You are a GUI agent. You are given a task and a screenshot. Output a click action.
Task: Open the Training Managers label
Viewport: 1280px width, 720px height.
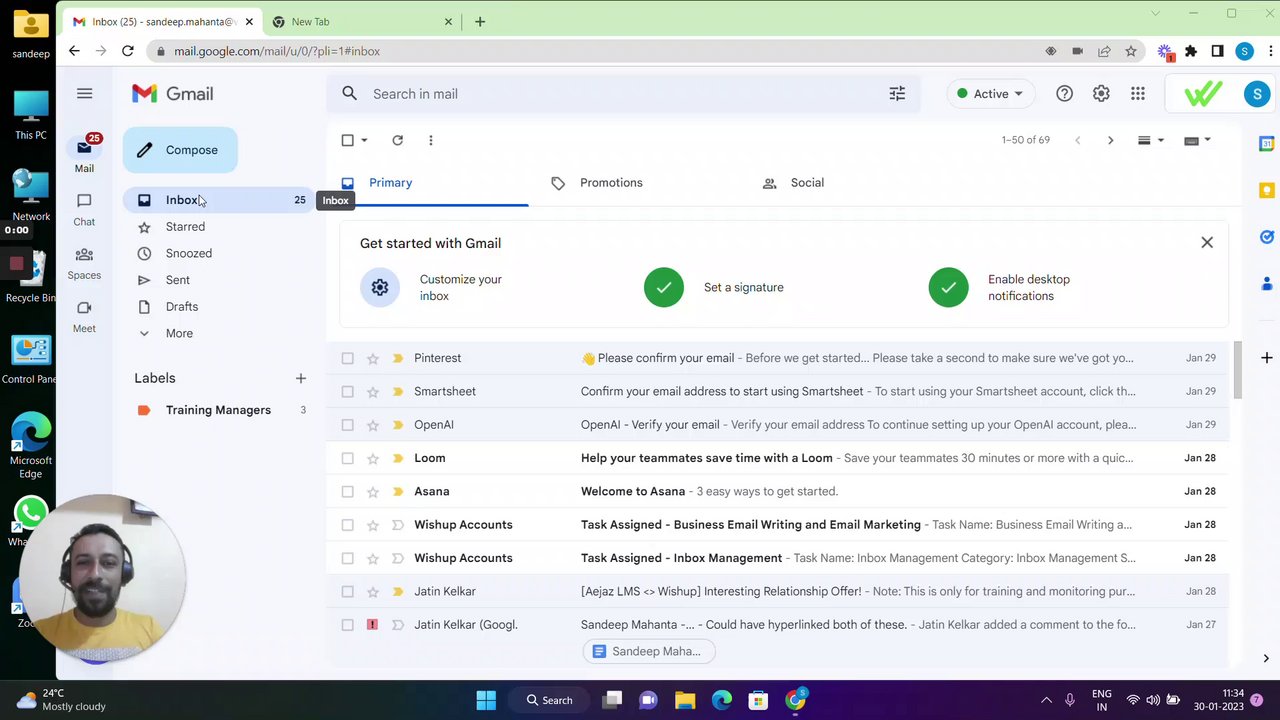(x=218, y=410)
